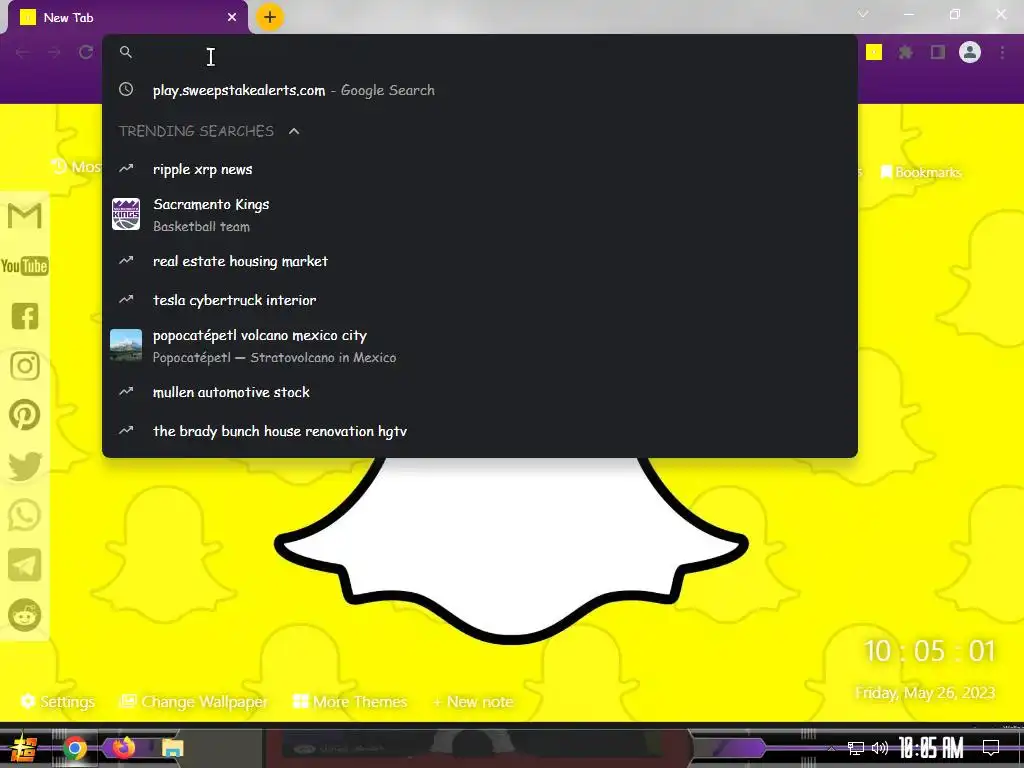Open the Pinterest sidebar shortcut
The width and height of the screenshot is (1024, 768).
(25, 415)
